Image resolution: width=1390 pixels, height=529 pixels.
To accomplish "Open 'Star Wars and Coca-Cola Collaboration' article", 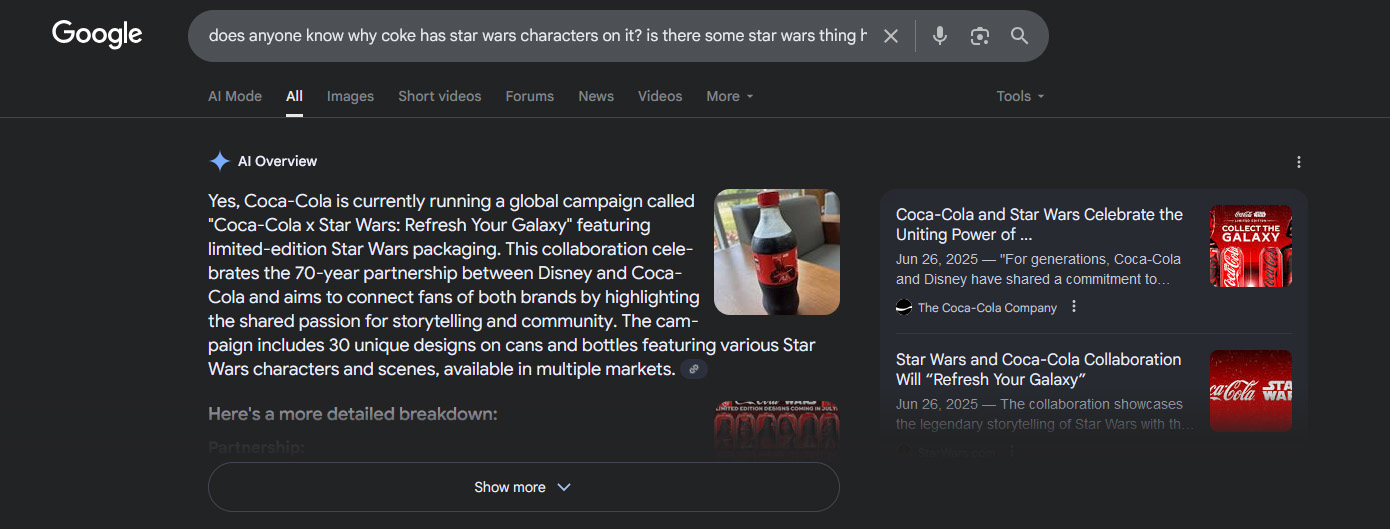I will 1038,369.
